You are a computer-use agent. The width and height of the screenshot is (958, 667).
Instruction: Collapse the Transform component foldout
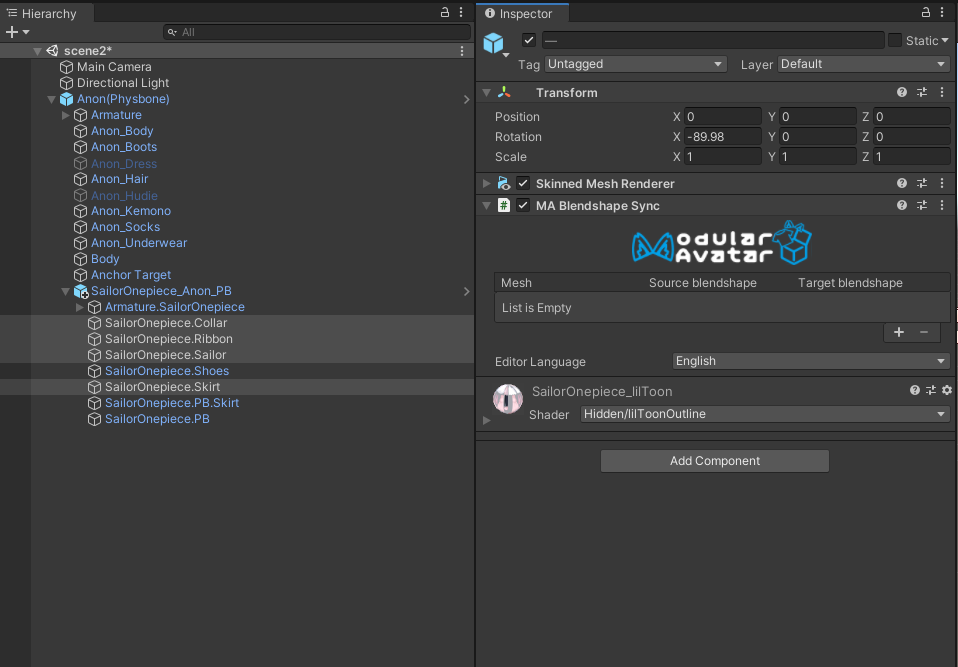click(486, 93)
